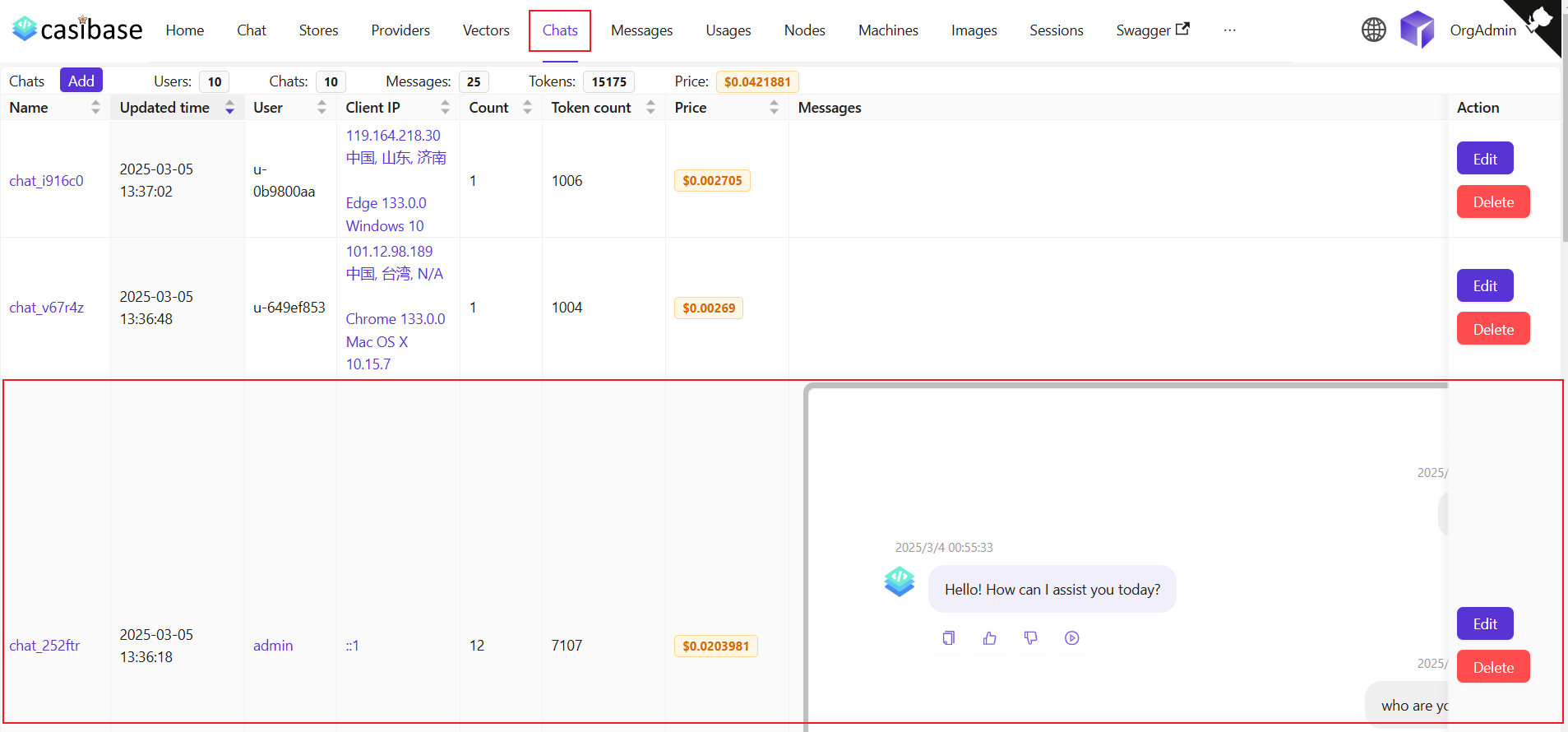Switch to the Messages tab
The image size is (1568, 732).
[x=641, y=30]
